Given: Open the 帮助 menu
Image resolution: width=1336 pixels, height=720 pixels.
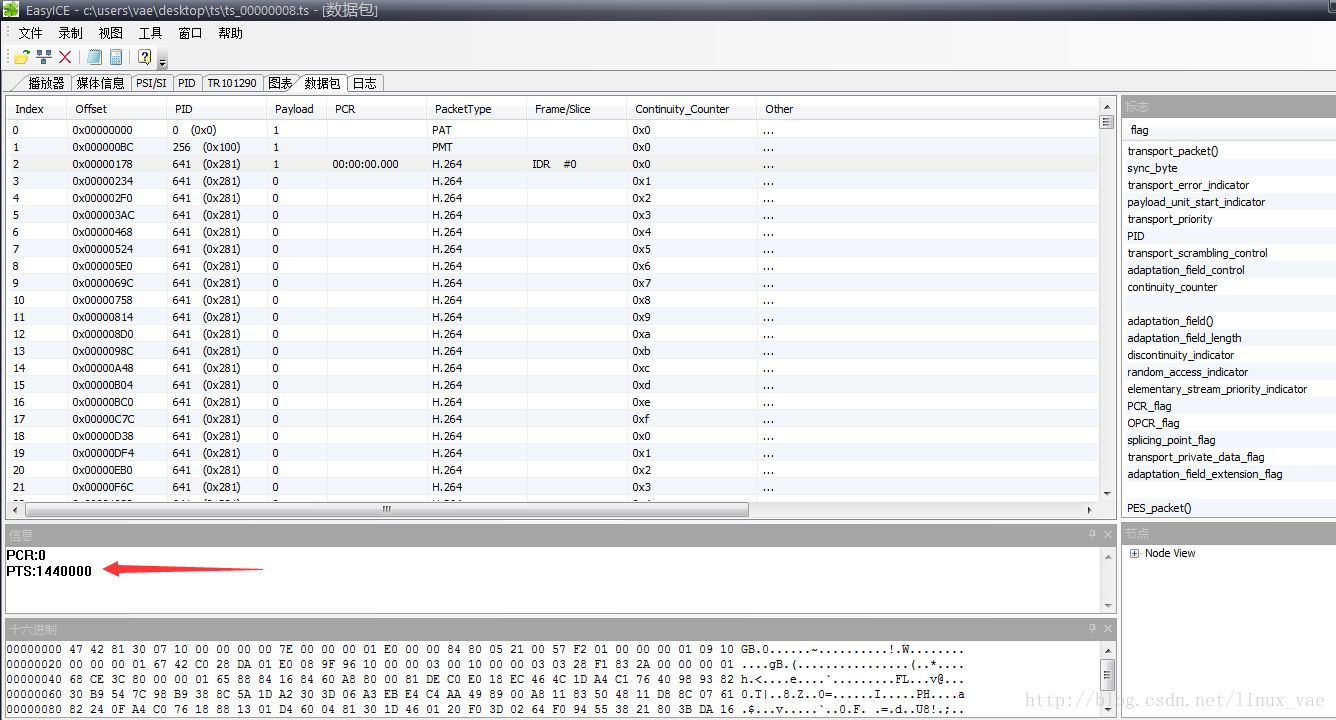Looking at the screenshot, I should [x=230, y=33].
